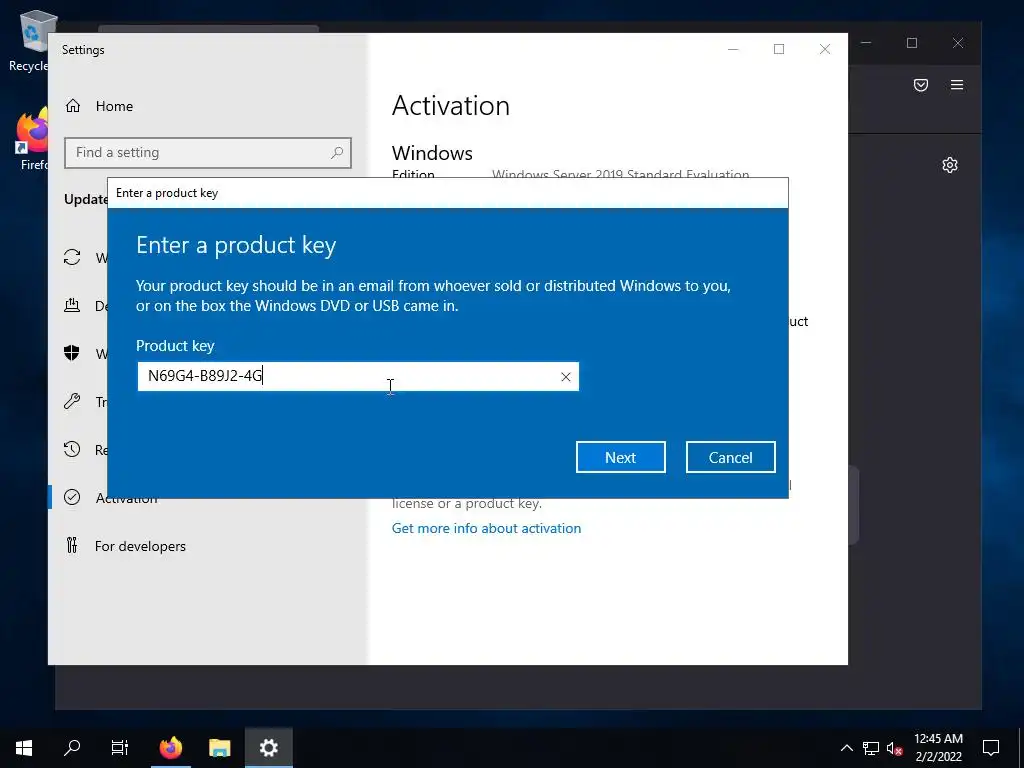
Task: Open the Firefox hamburger menu behind Settings
Action: (957, 85)
